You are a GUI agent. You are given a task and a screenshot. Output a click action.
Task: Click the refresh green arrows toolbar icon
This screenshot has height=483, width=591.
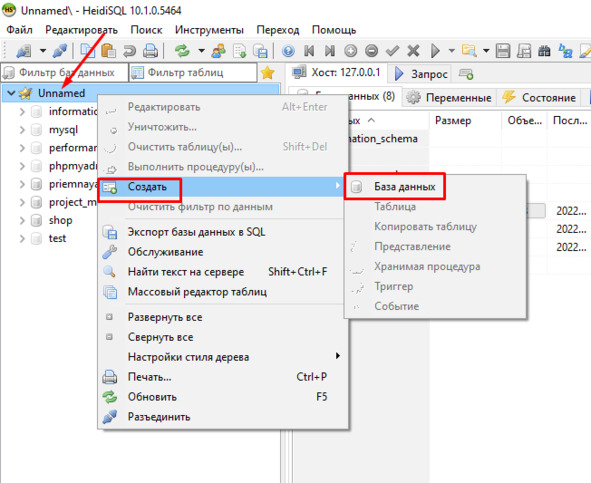point(182,51)
